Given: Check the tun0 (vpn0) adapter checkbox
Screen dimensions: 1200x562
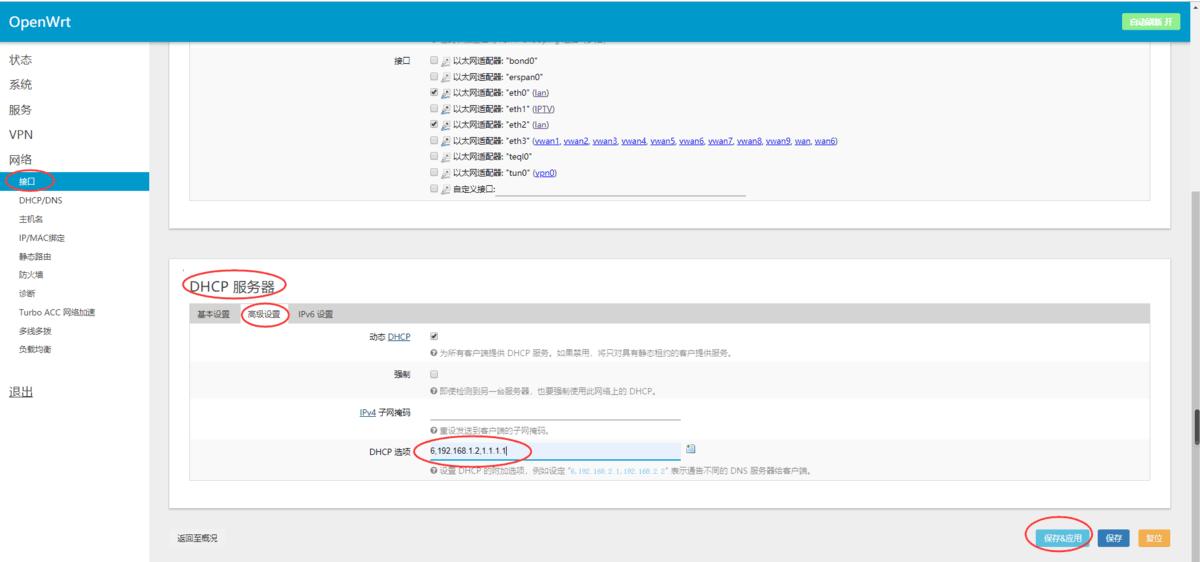Looking at the screenshot, I should 433,173.
